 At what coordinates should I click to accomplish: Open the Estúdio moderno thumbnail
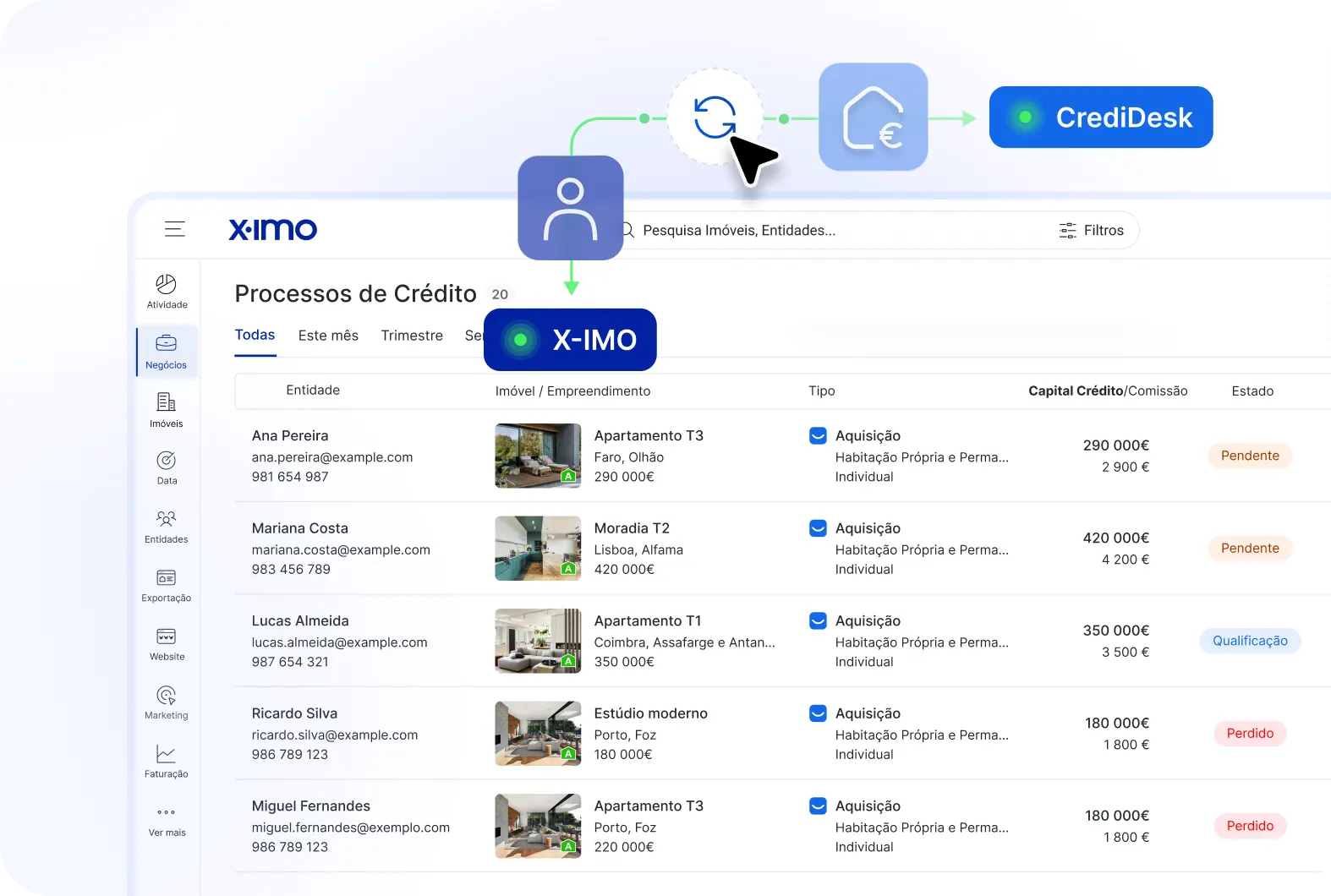click(538, 733)
